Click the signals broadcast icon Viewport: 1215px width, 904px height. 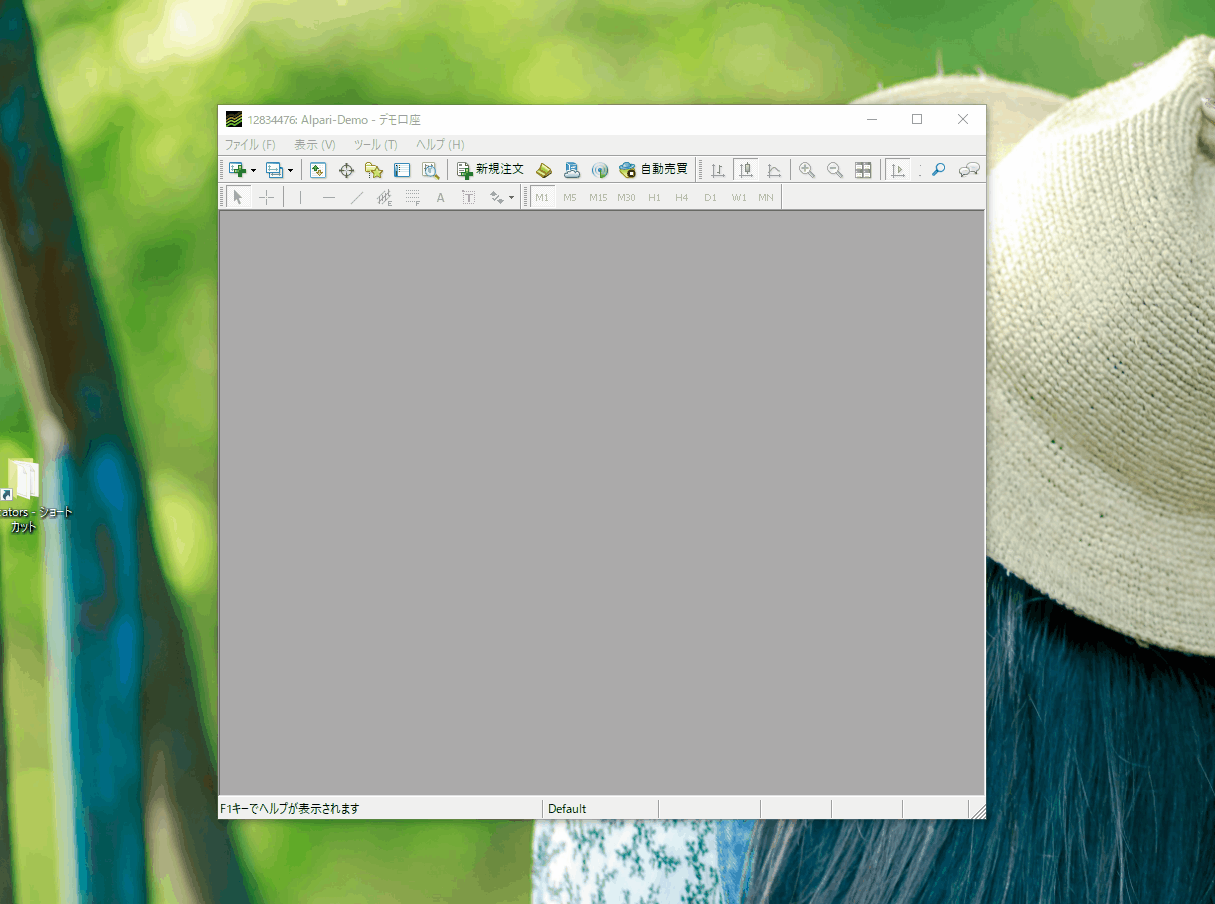(600, 170)
